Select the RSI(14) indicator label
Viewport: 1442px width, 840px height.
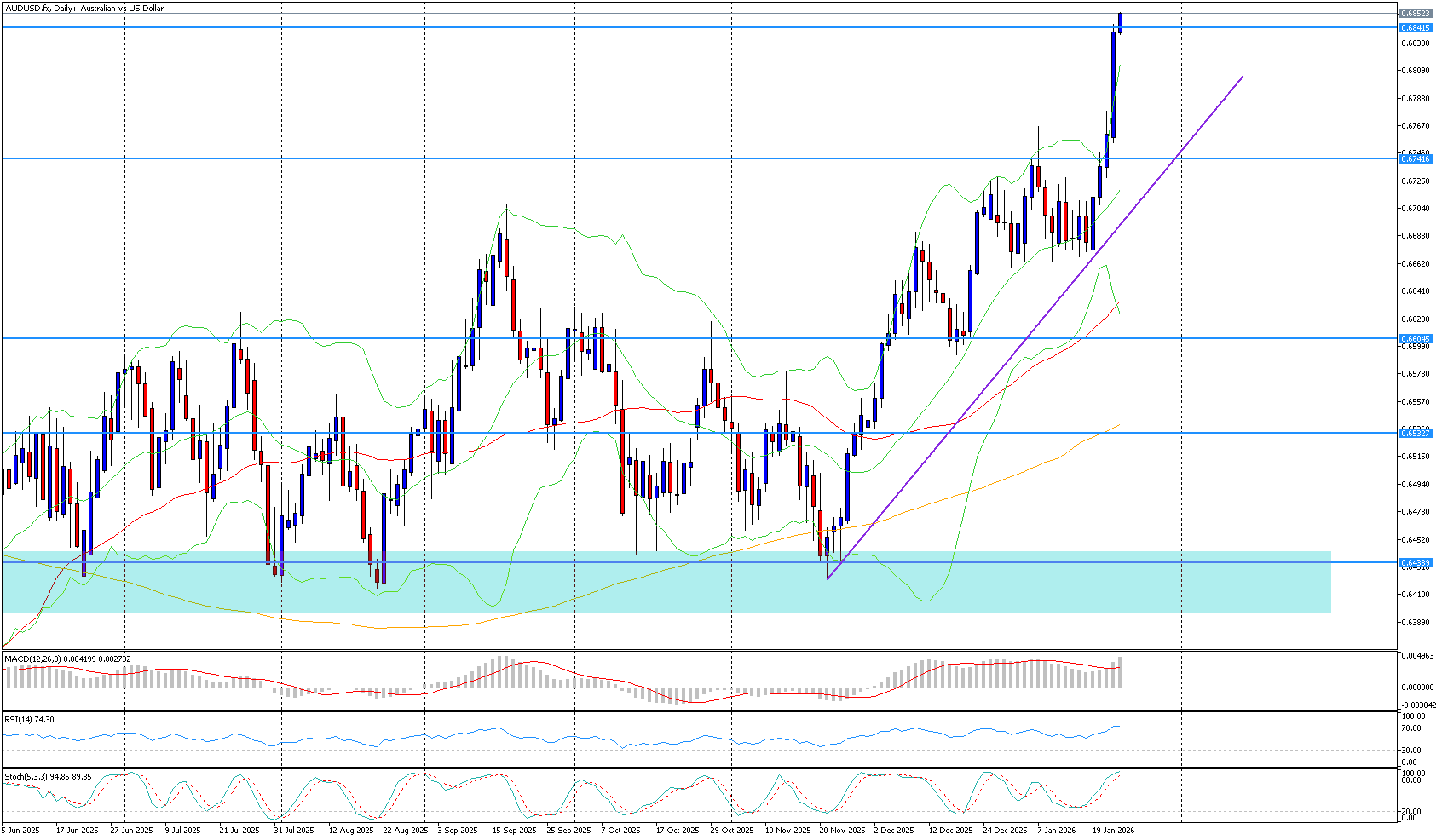point(30,720)
